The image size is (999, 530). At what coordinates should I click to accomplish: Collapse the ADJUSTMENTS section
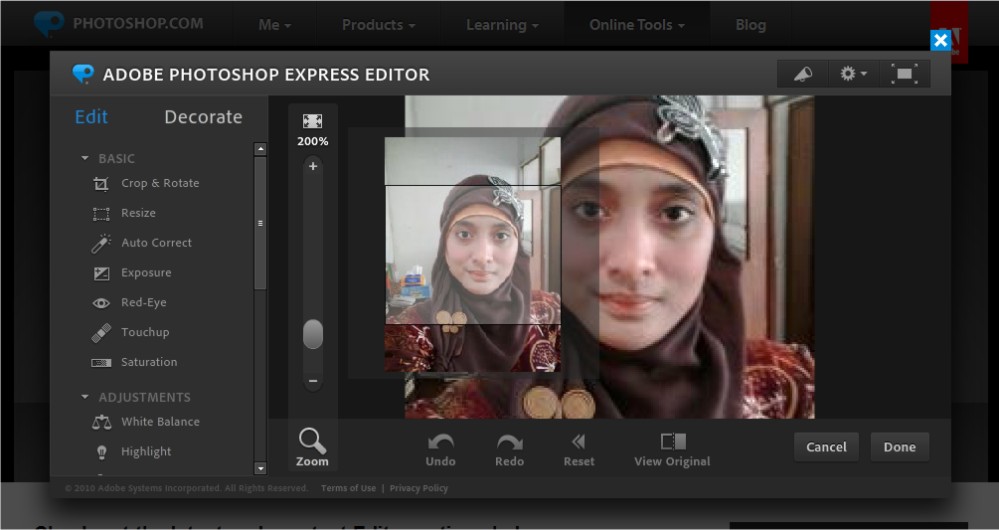click(85, 397)
